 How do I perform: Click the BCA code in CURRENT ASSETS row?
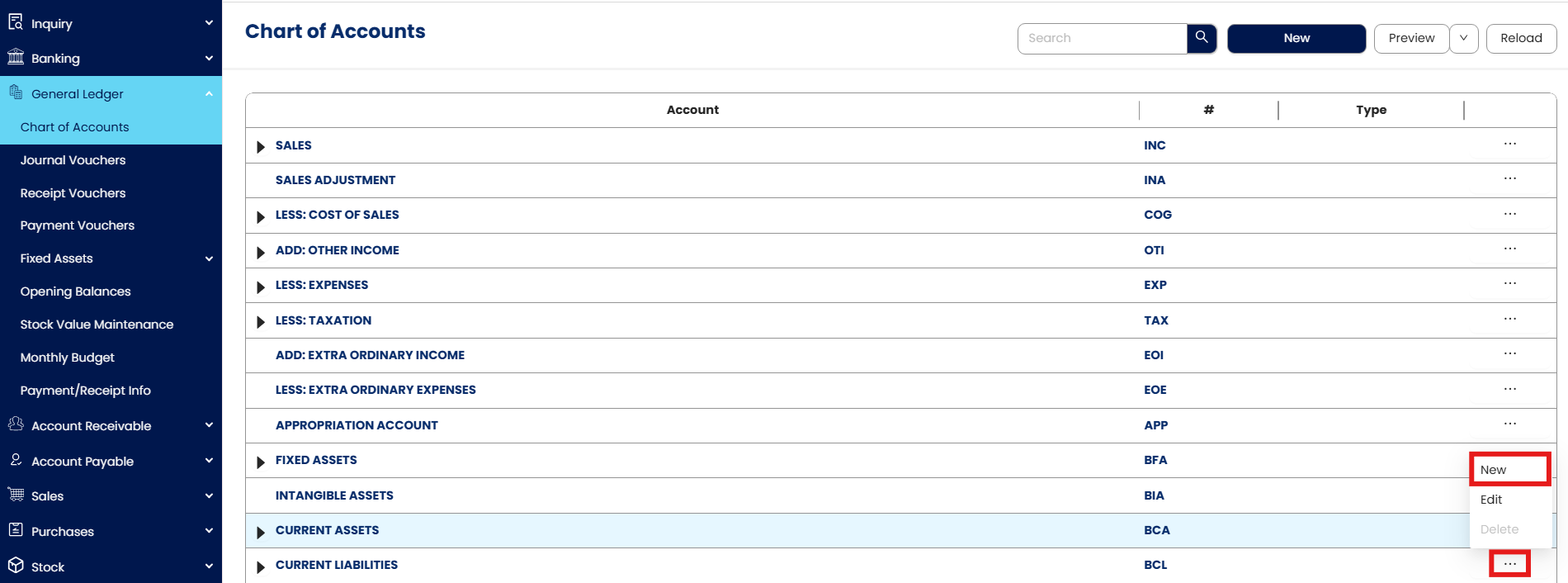coord(1156,530)
